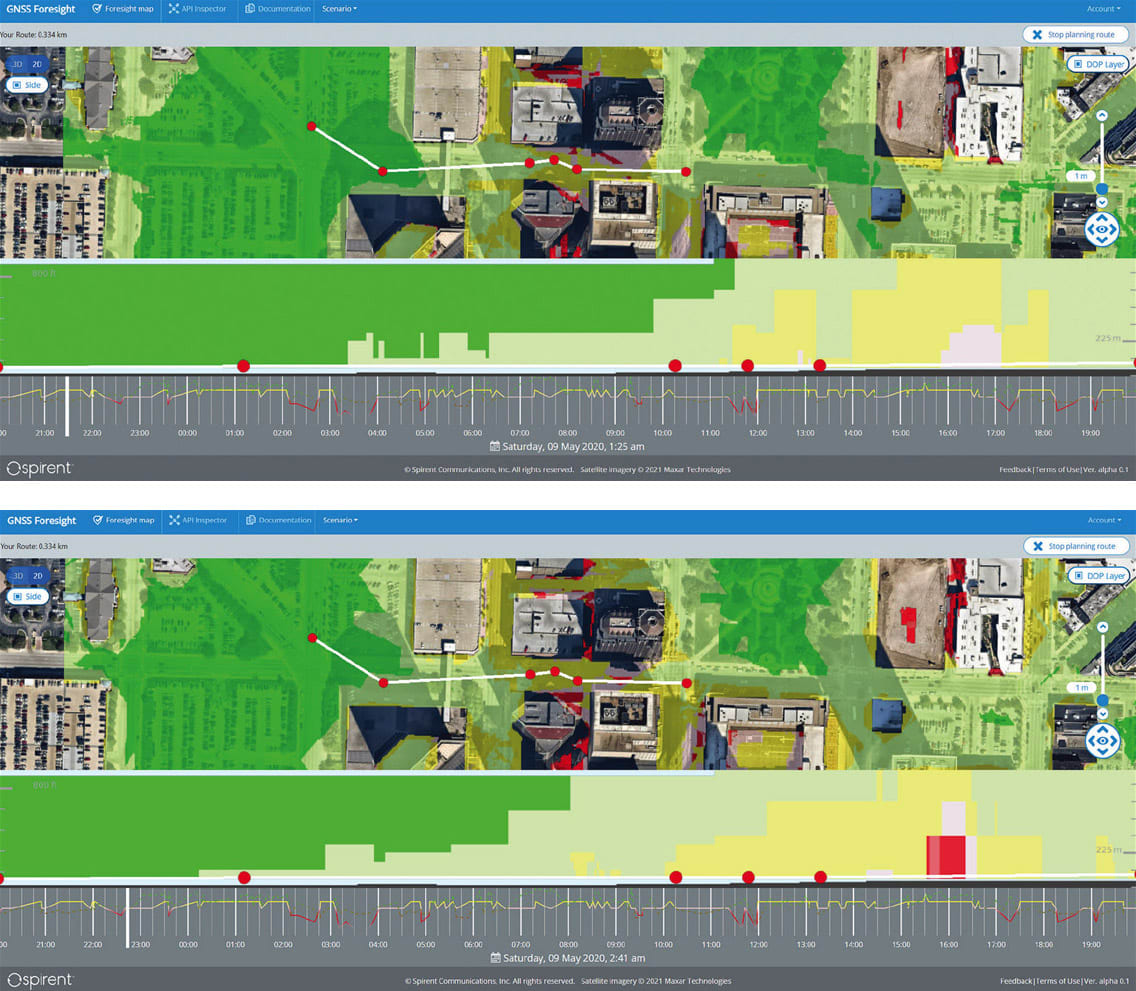
Task: Click 12:00 label on upper timeline
Action: 758,433
